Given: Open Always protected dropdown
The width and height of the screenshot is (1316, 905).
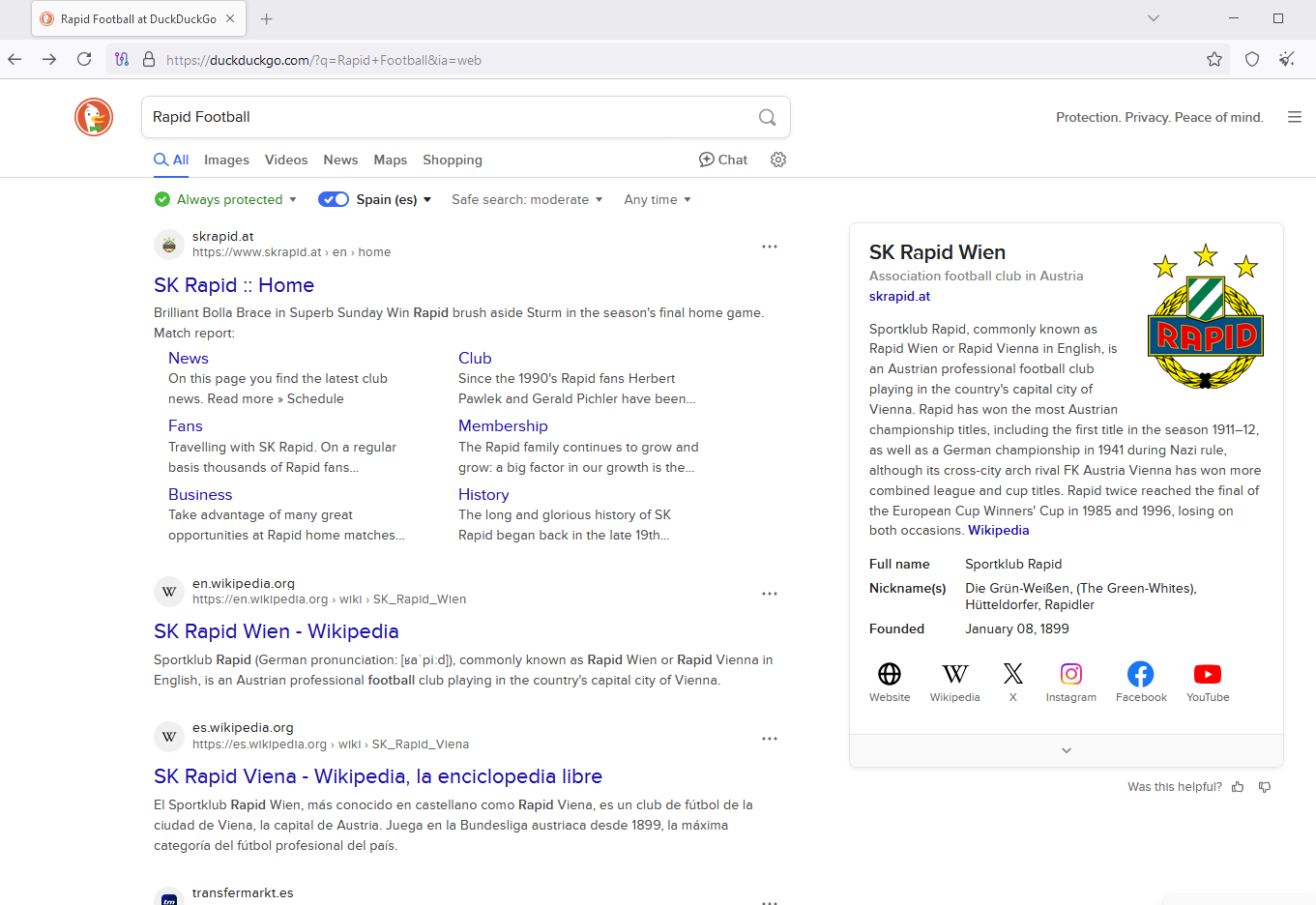Looking at the screenshot, I should click(225, 199).
